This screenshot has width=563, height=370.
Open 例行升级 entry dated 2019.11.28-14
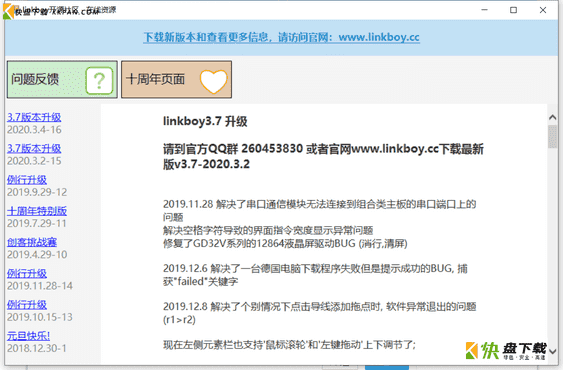click(x=27, y=273)
